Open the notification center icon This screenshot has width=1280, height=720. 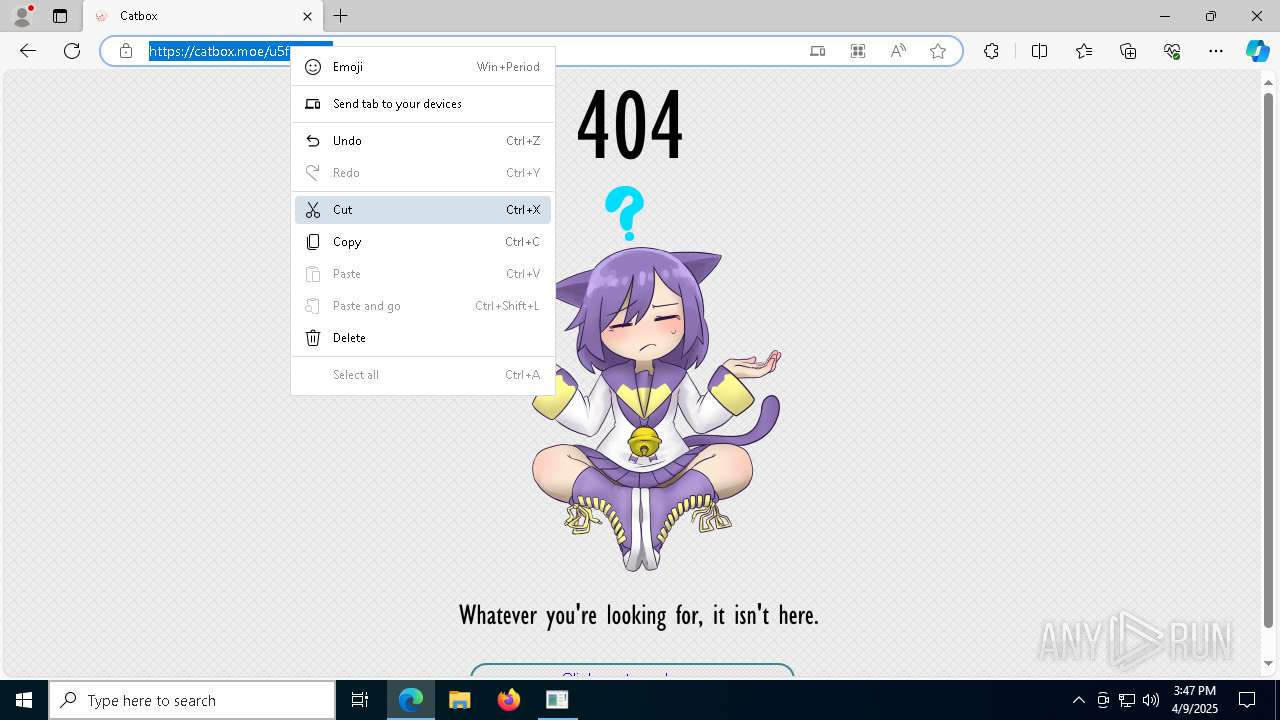[1247, 700]
